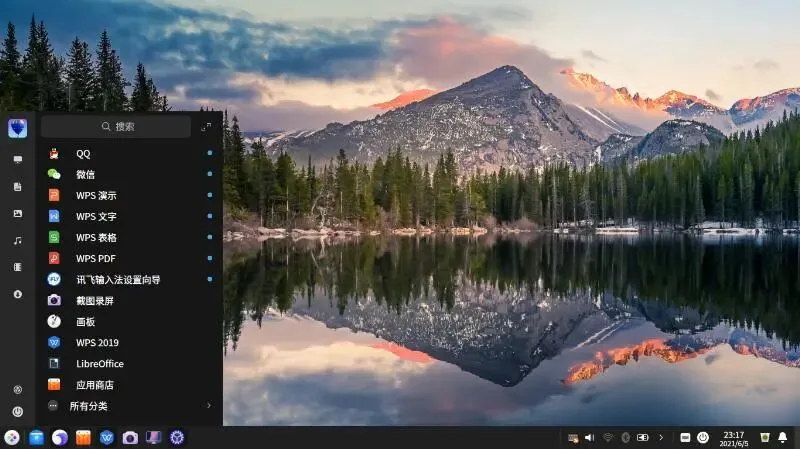Click the power icon in the tray
This screenshot has width=800, height=449.
coord(703,438)
